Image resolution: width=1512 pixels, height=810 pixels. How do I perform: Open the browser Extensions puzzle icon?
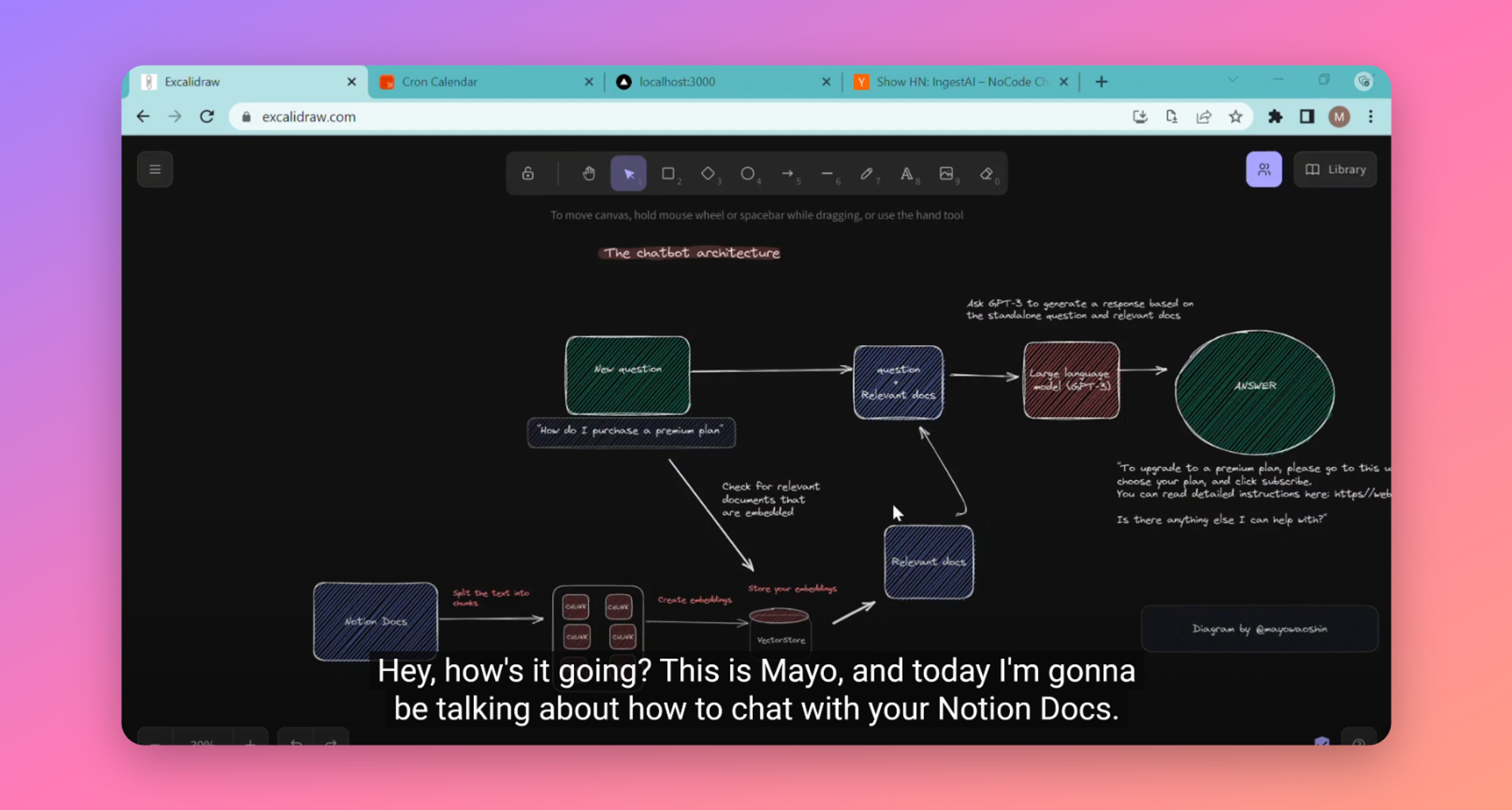1275,116
